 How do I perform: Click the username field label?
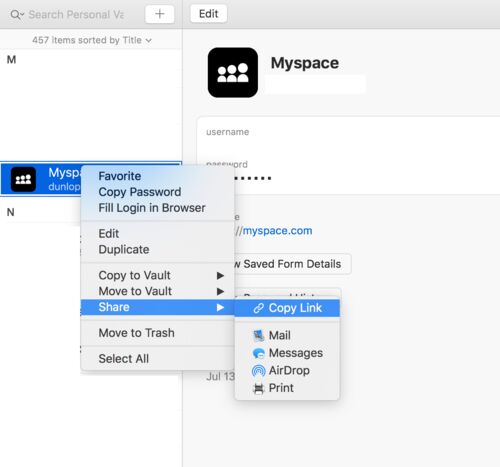[x=228, y=132]
